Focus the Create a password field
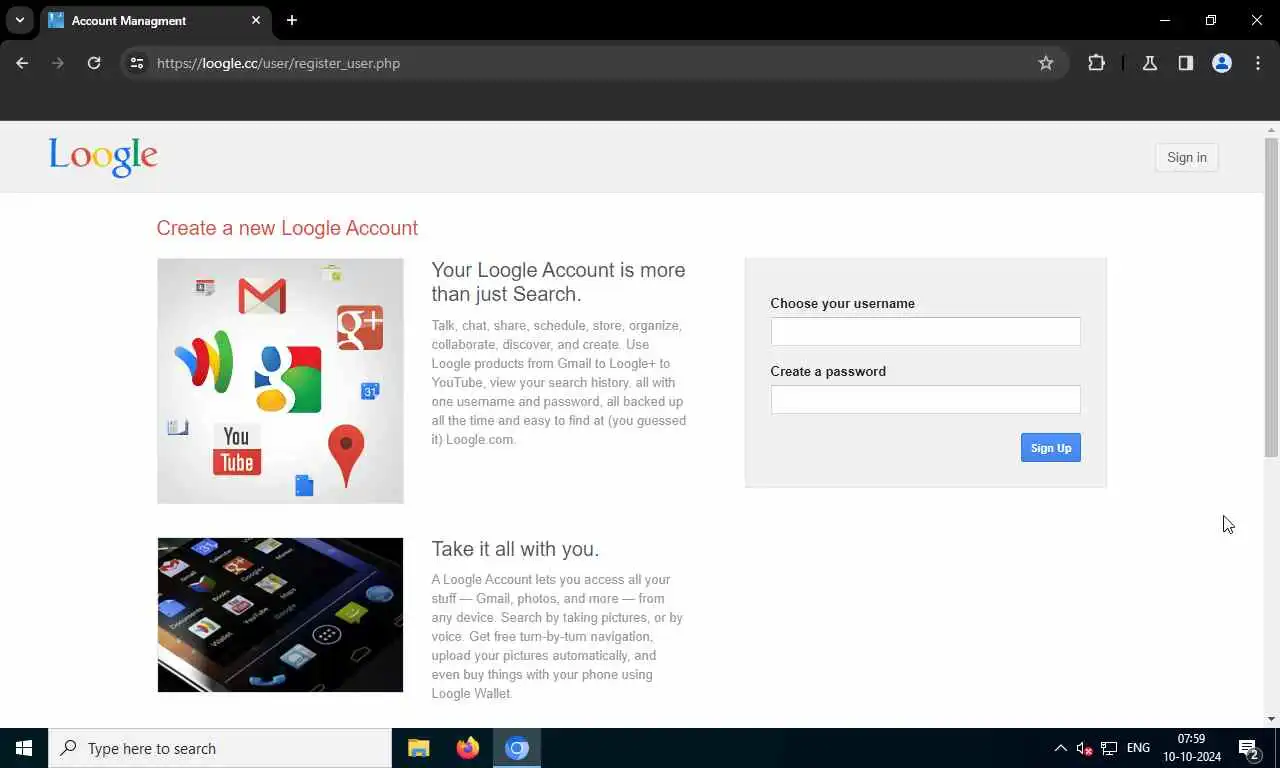1280x768 pixels. click(925, 399)
